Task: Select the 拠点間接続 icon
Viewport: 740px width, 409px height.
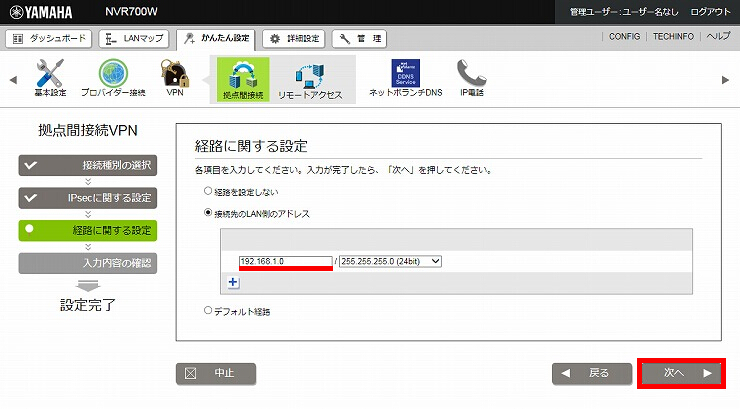Action: point(243,79)
